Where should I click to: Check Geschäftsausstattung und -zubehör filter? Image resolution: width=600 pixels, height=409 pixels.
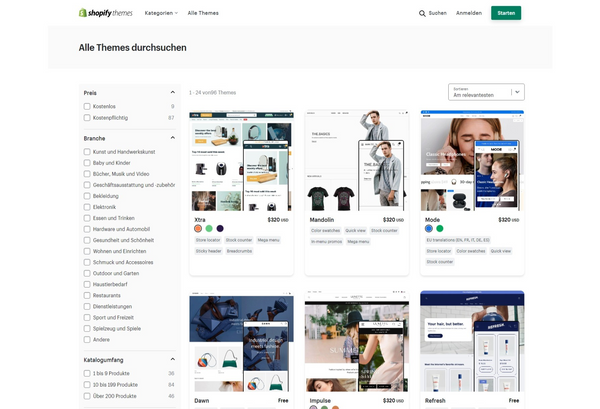[87, 185]
